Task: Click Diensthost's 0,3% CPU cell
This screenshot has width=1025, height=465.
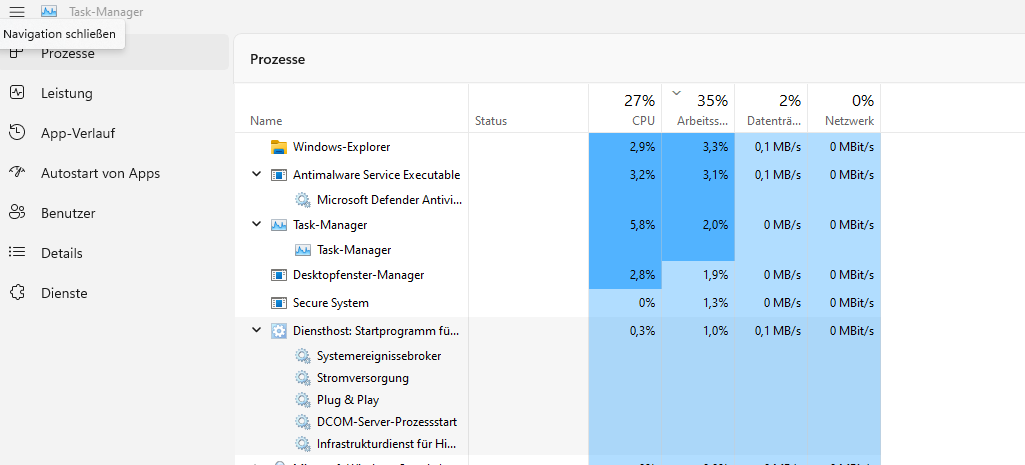Action: (625, 331)
